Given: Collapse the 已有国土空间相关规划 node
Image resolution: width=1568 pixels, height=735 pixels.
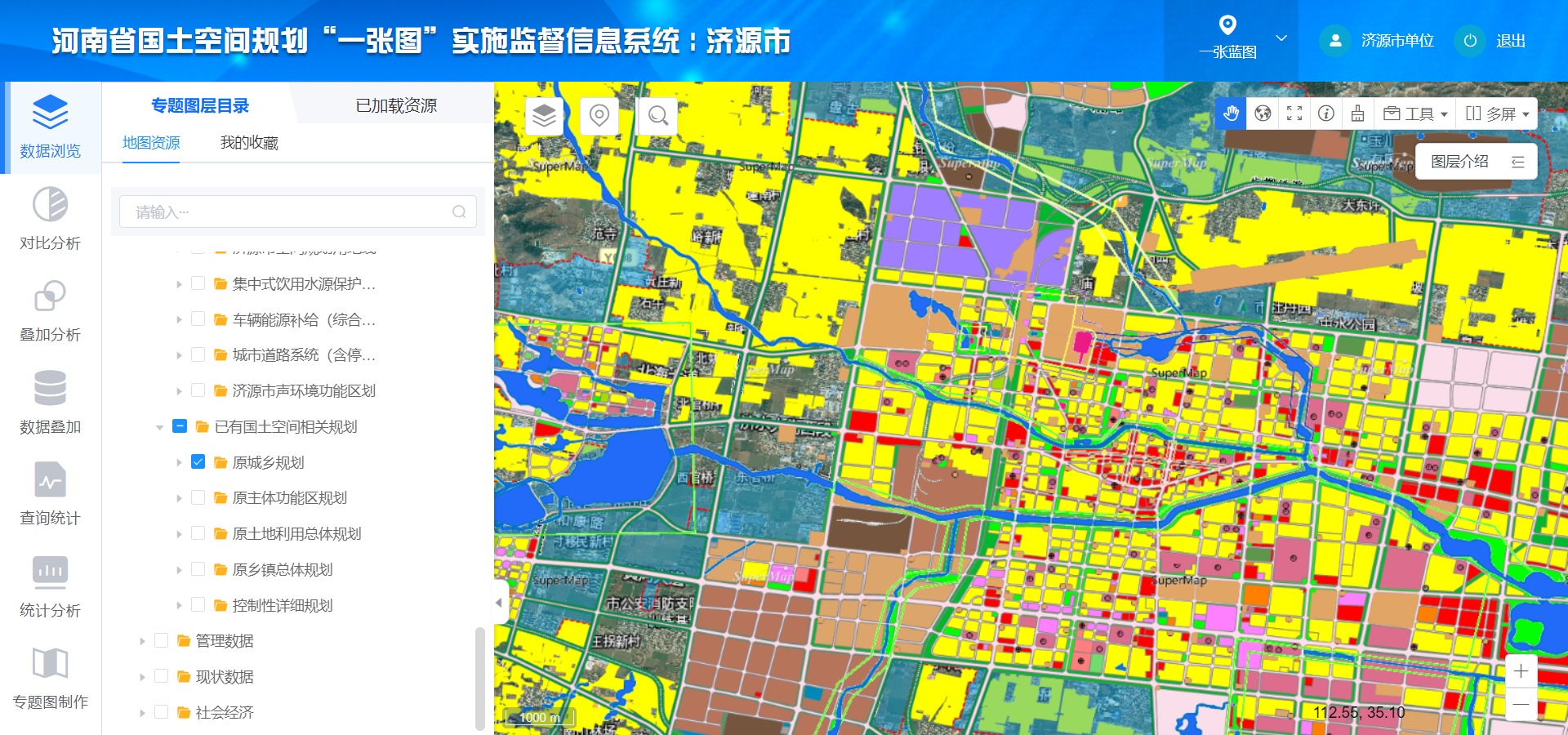Looking at the screenshot, I should click(160, 427).
